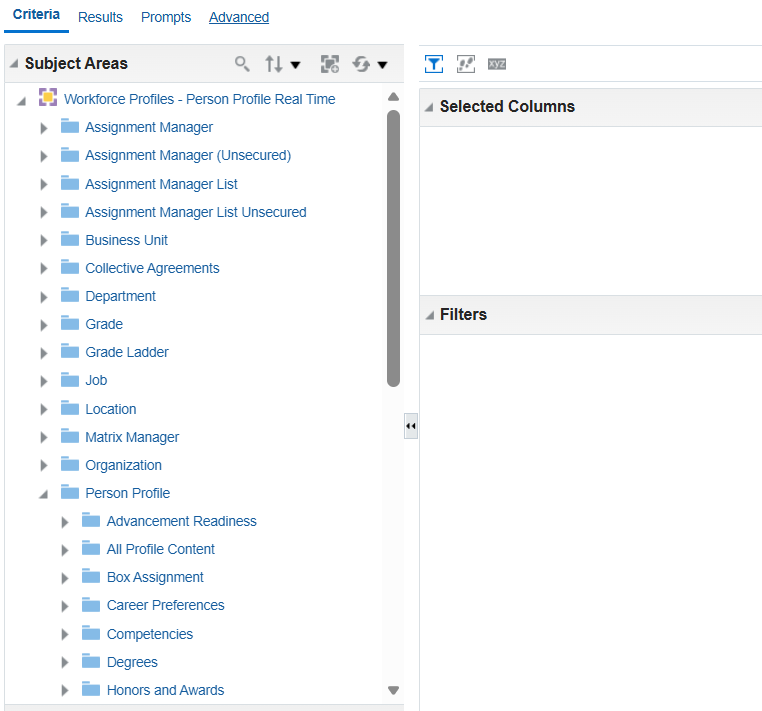Click the Organization folder icon

pyautogui.click(x=70, y=464)
